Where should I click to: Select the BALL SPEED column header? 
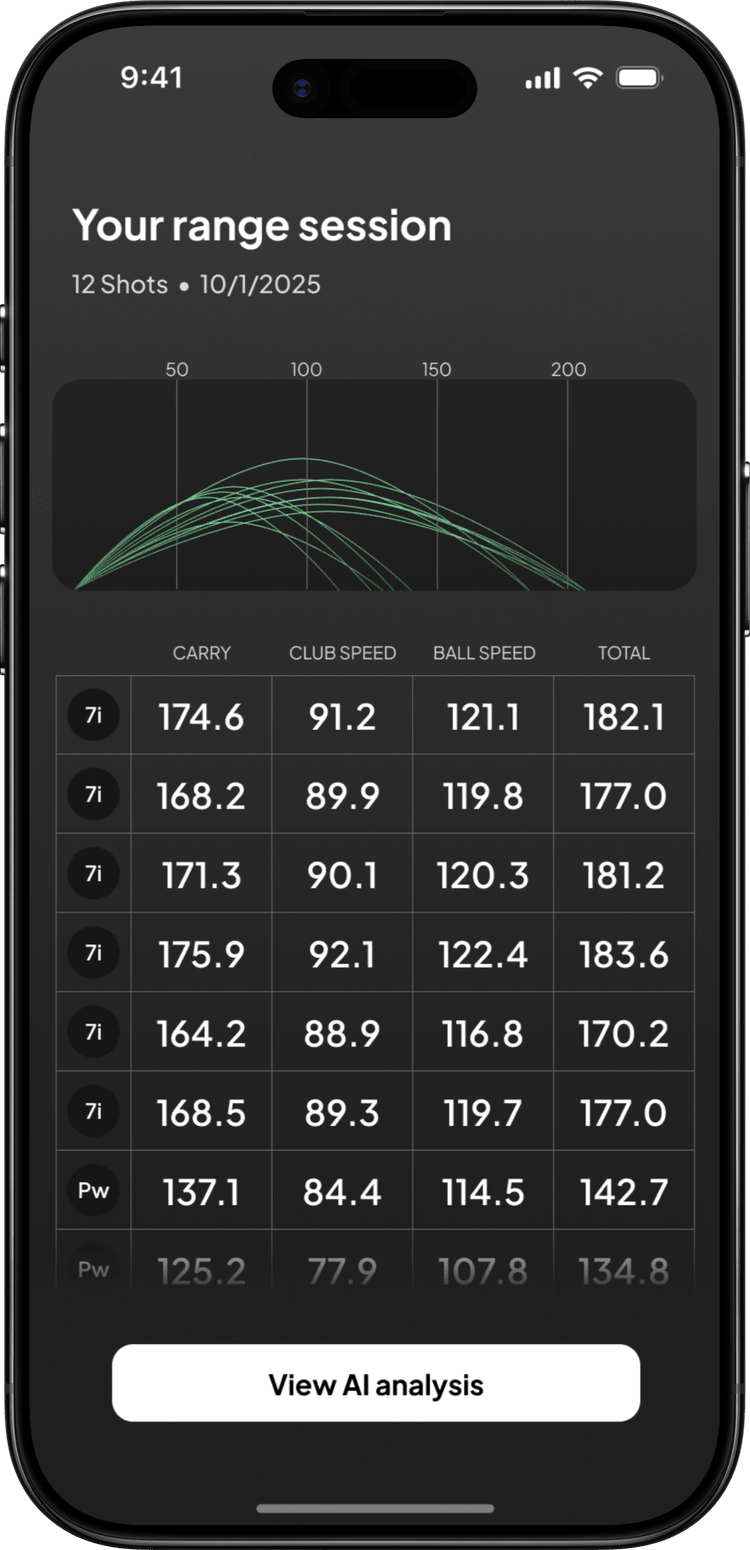click(484, 653)
